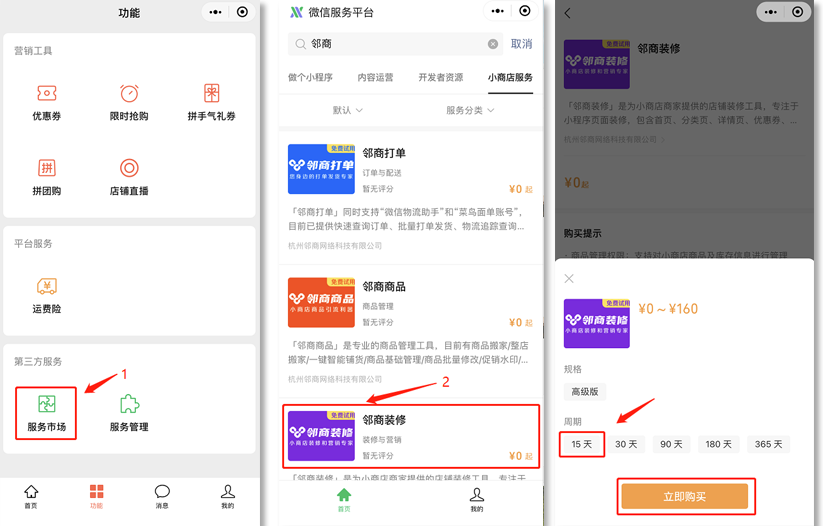Tap the purple 邻商装修 thumbnail in search results
823x526 pixels.
coord(321,436)
